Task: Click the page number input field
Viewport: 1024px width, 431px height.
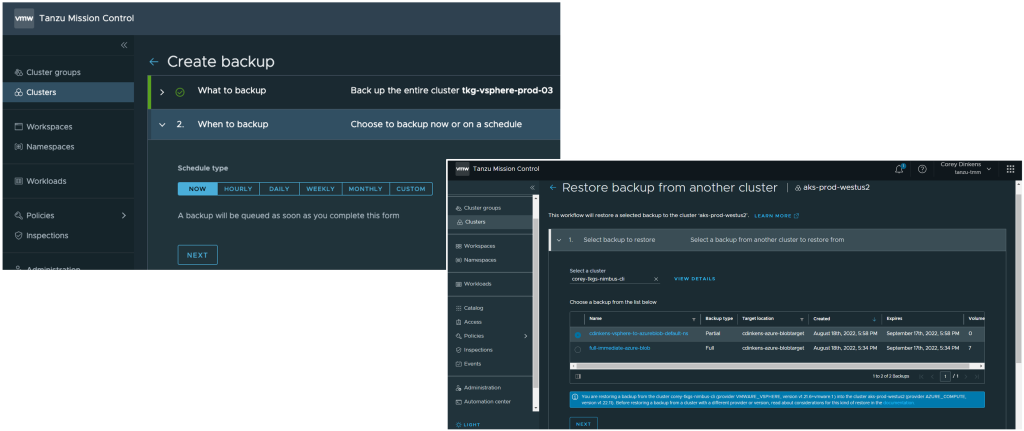Action: point(945,377)
